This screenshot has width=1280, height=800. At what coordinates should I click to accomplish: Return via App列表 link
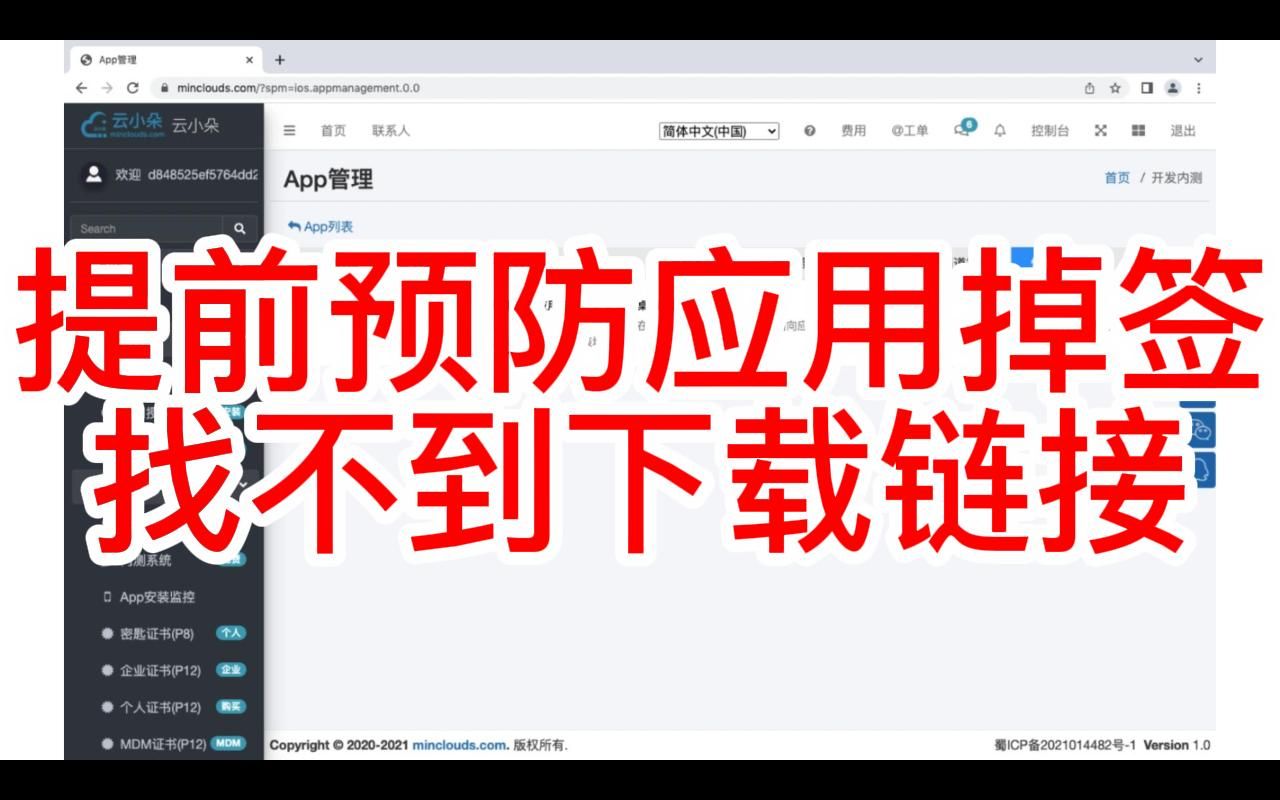point(320,227)
